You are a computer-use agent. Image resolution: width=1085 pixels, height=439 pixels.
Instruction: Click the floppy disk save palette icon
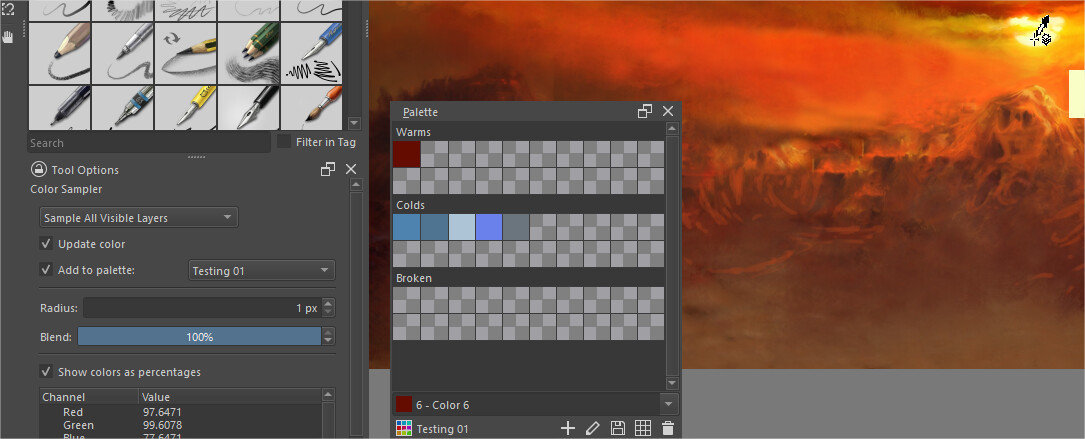click(x=618, y=428)
